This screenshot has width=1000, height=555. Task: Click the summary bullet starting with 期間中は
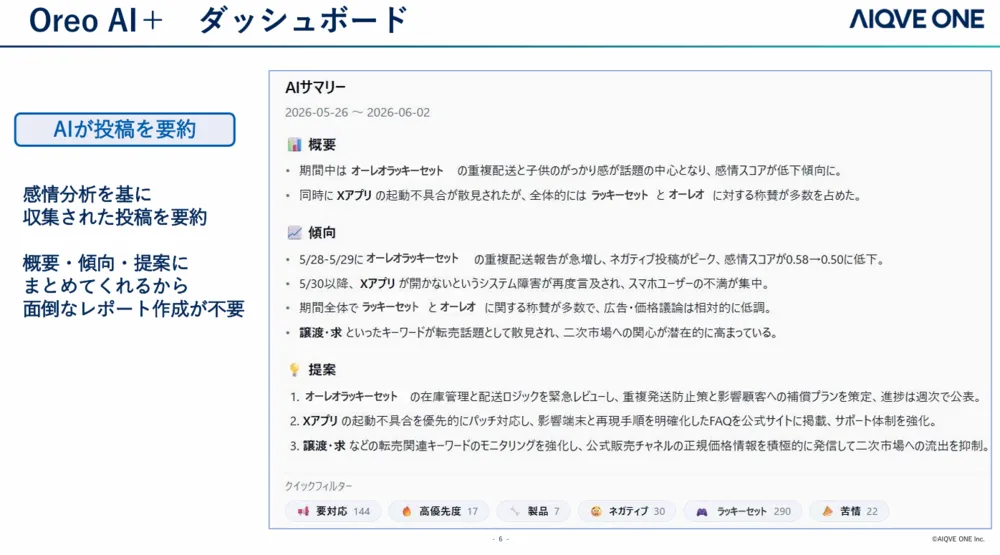(x=571, y=171)
